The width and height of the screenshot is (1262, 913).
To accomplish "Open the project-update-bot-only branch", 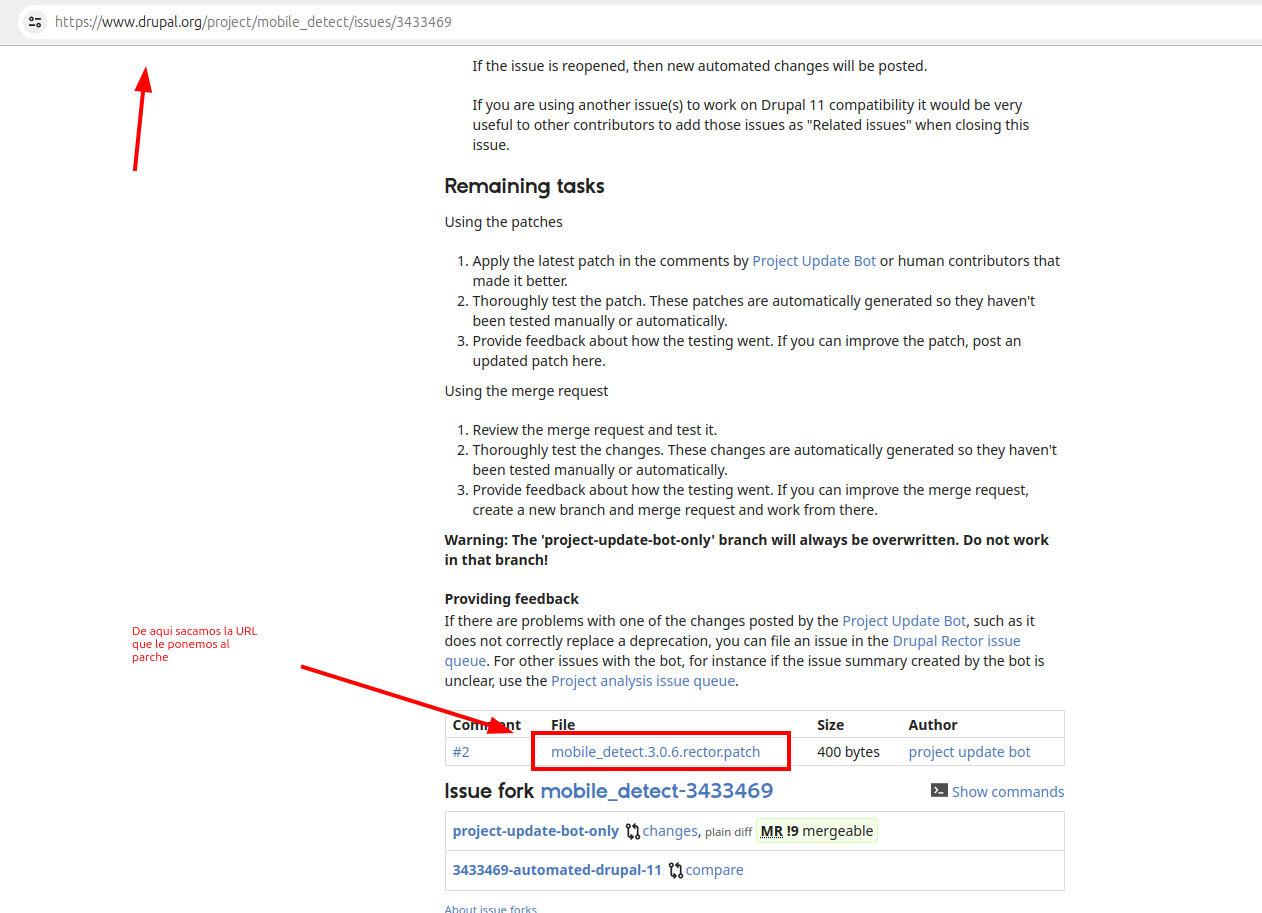I will [x=536, y=831].
